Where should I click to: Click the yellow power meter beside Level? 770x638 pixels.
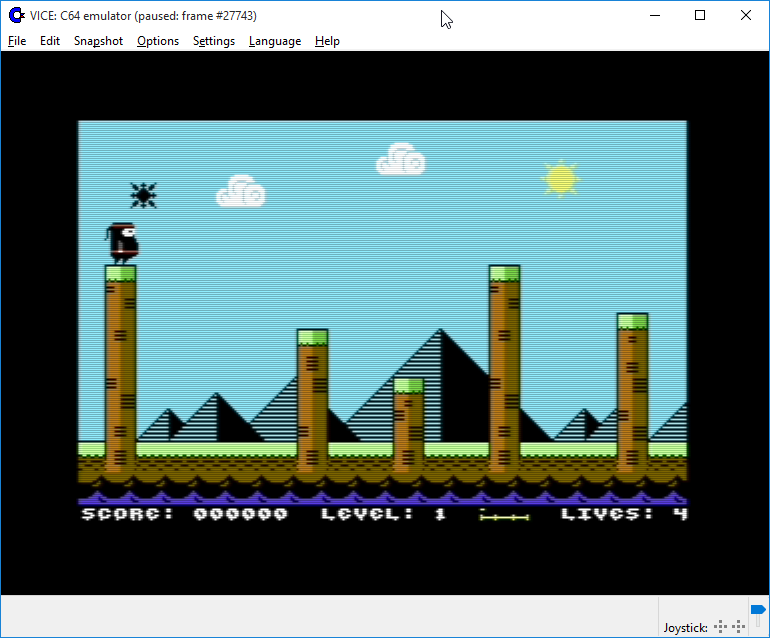tap(504, 515)
